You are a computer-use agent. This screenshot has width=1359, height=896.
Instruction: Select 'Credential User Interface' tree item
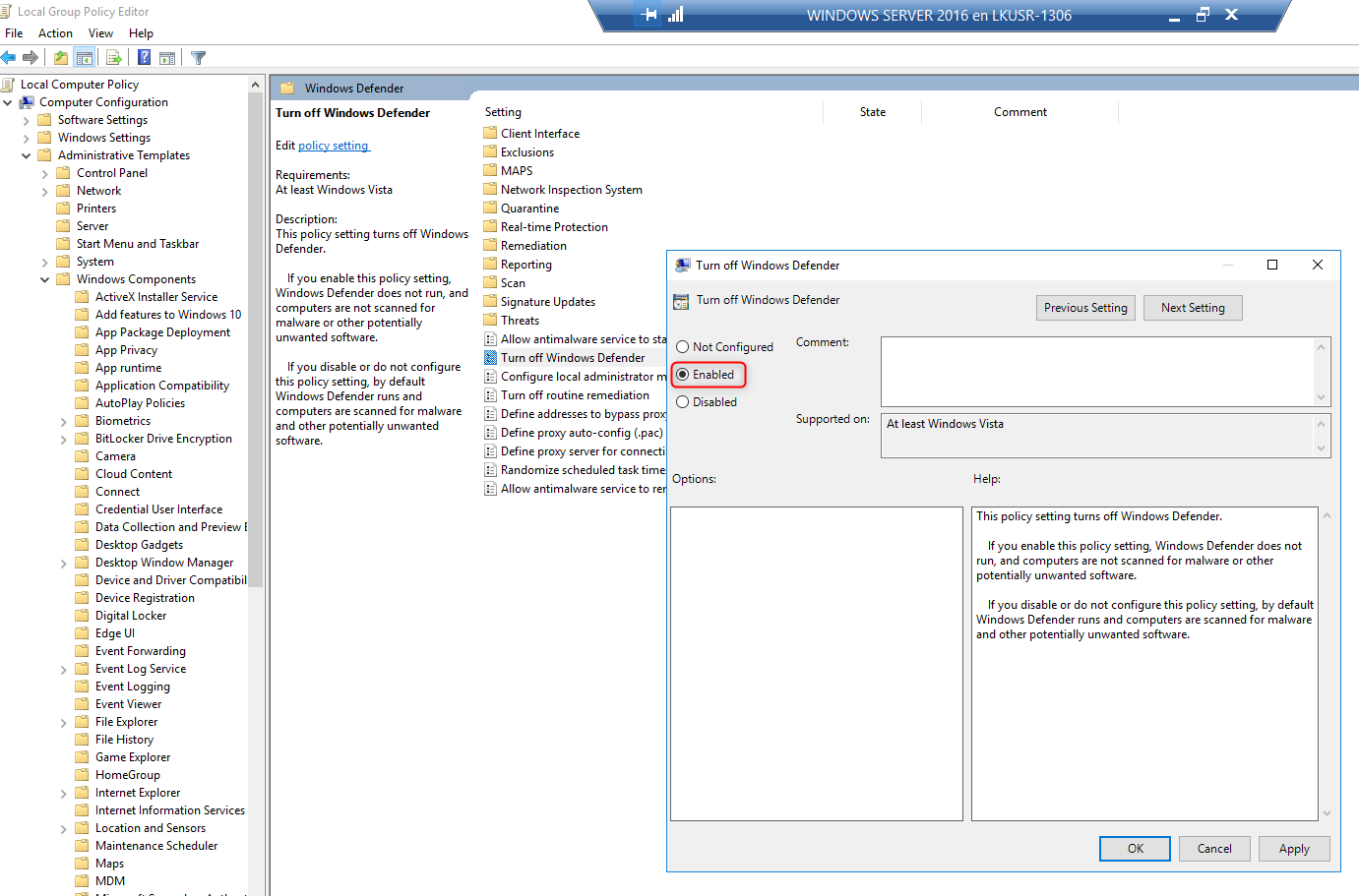(x=158, y=509)
